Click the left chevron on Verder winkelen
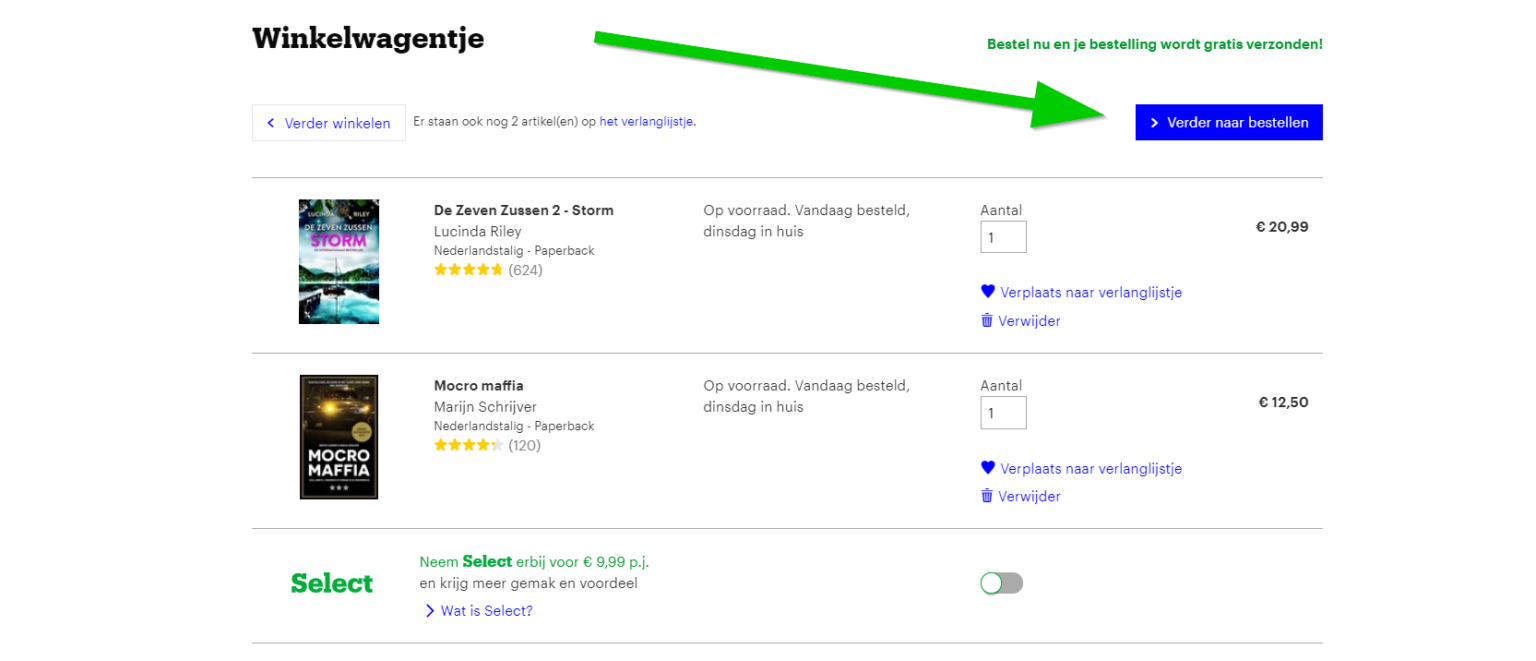Image resolution: width=1536 pixels, height=661 pixels. 271,123
